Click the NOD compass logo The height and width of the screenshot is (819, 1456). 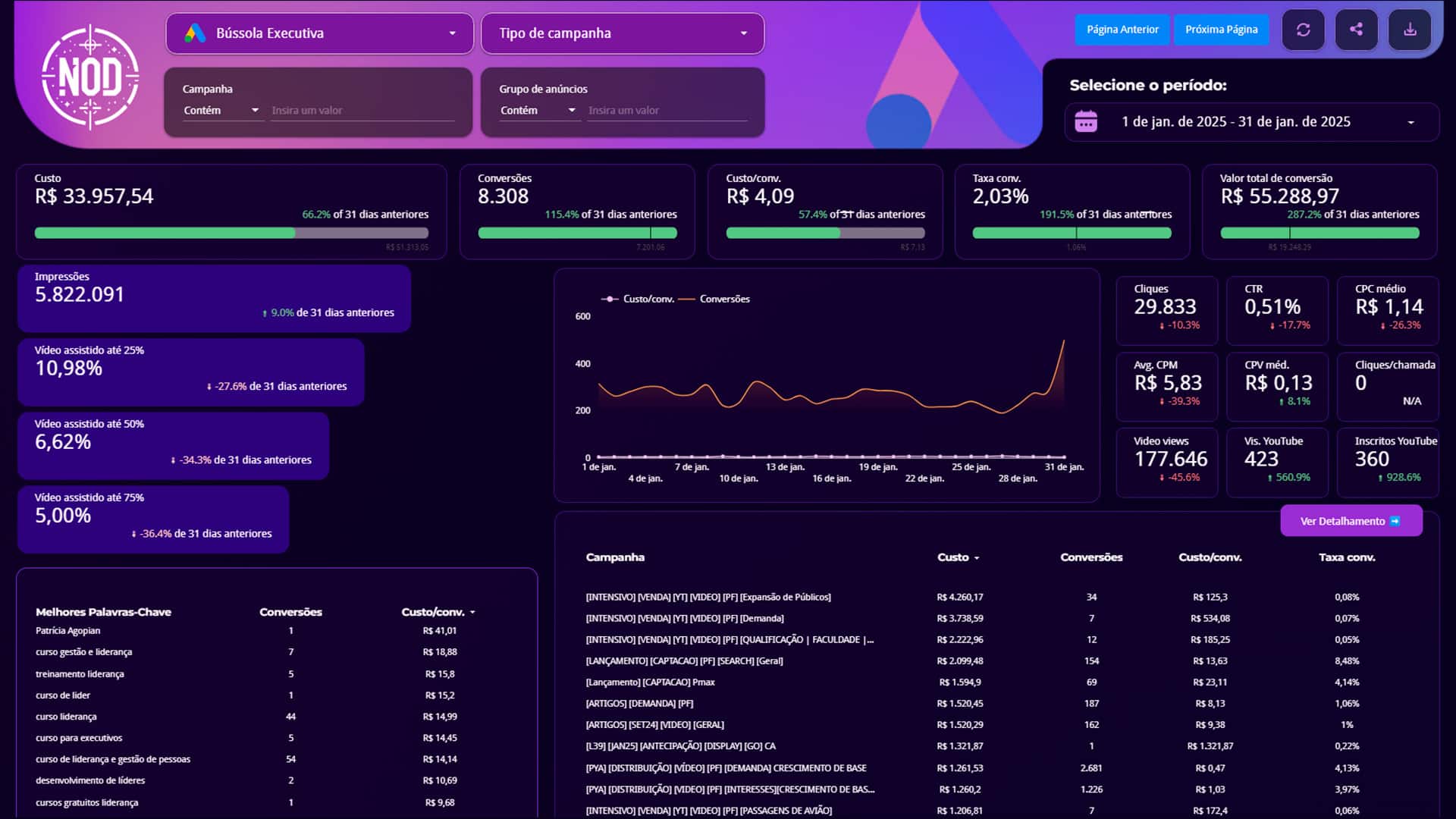click(90, 77)
